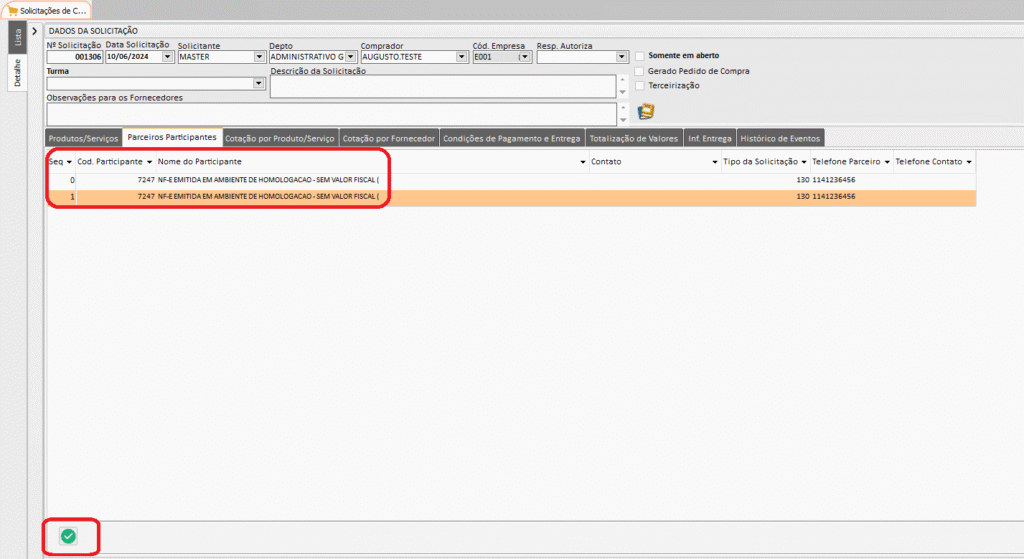Screen dimensions: 1024x559
Task: Click the Observações para os Fornecedores field
Action: (x=332, y=114)
